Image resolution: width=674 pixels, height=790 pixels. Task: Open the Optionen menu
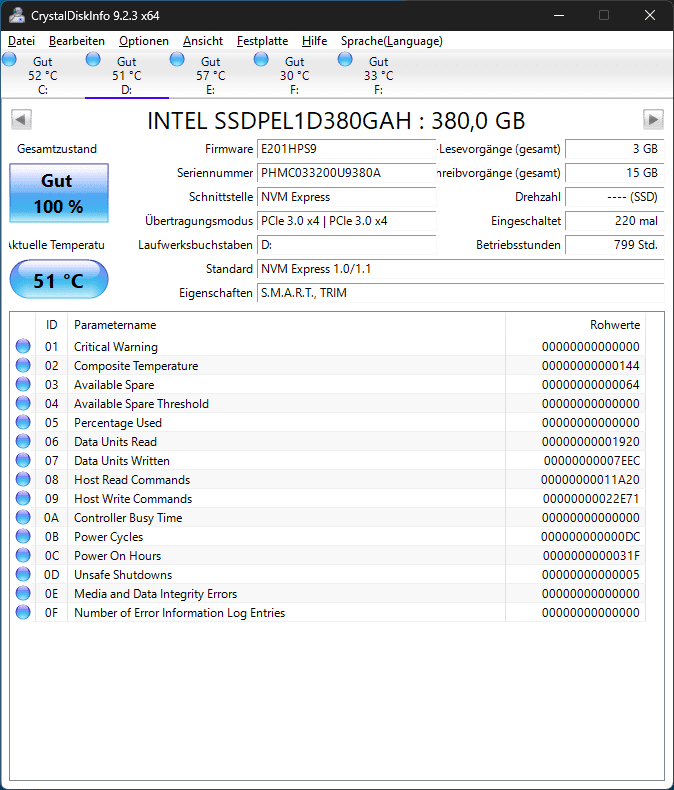144,41
